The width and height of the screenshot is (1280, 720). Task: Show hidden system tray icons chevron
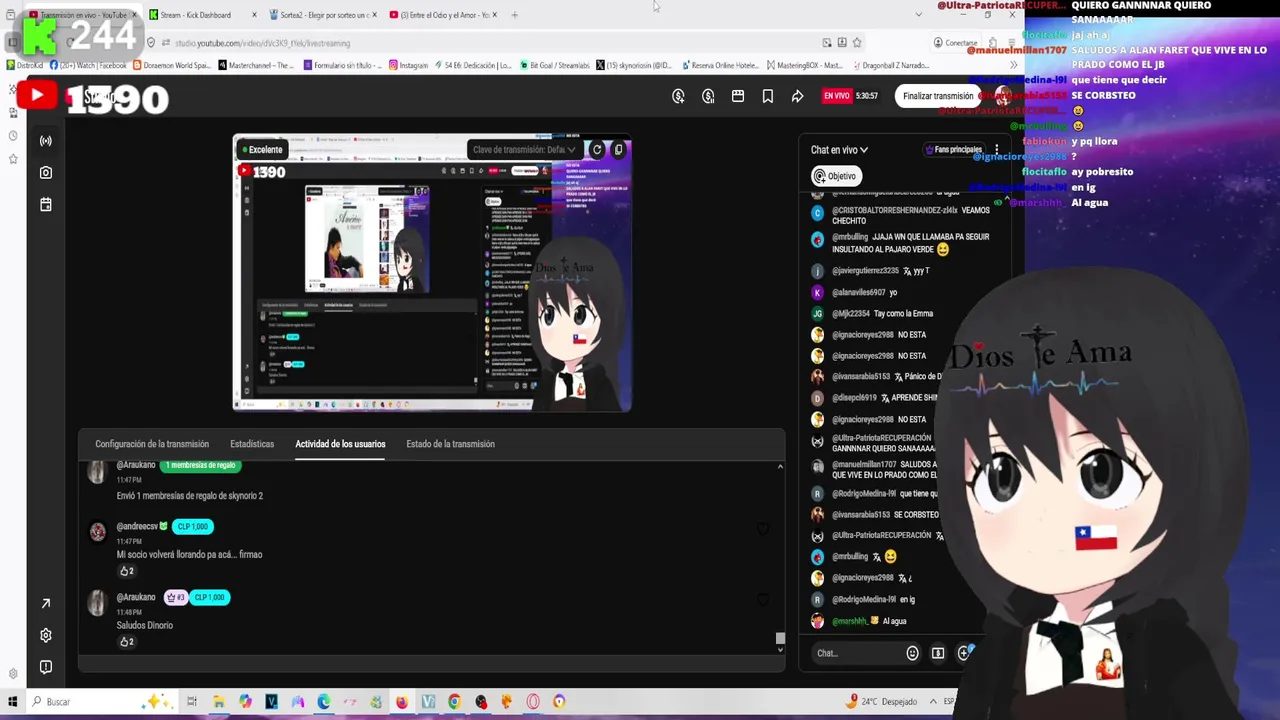[933, 701]
